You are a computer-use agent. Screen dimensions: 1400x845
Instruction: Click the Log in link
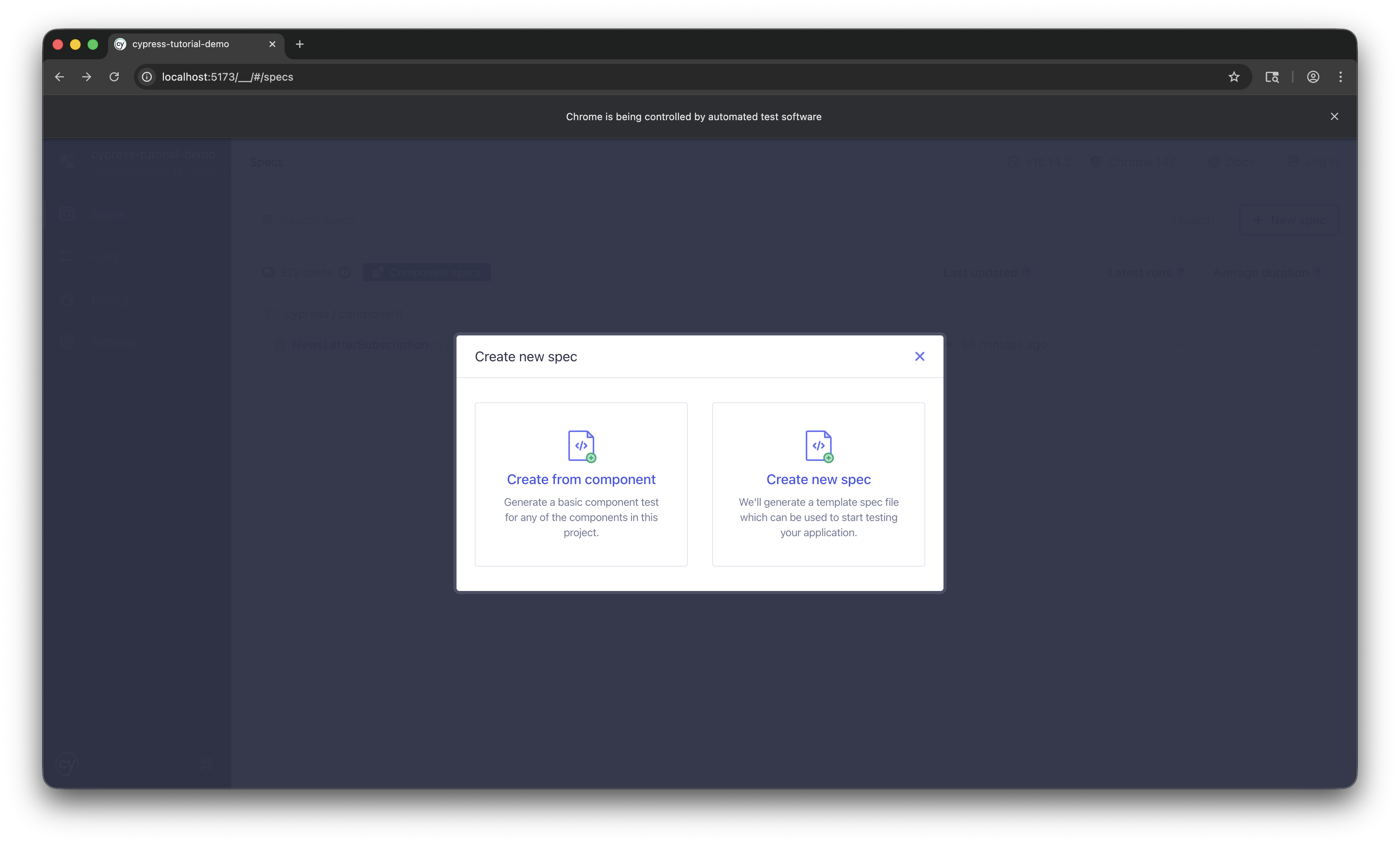coord(1314,162)
